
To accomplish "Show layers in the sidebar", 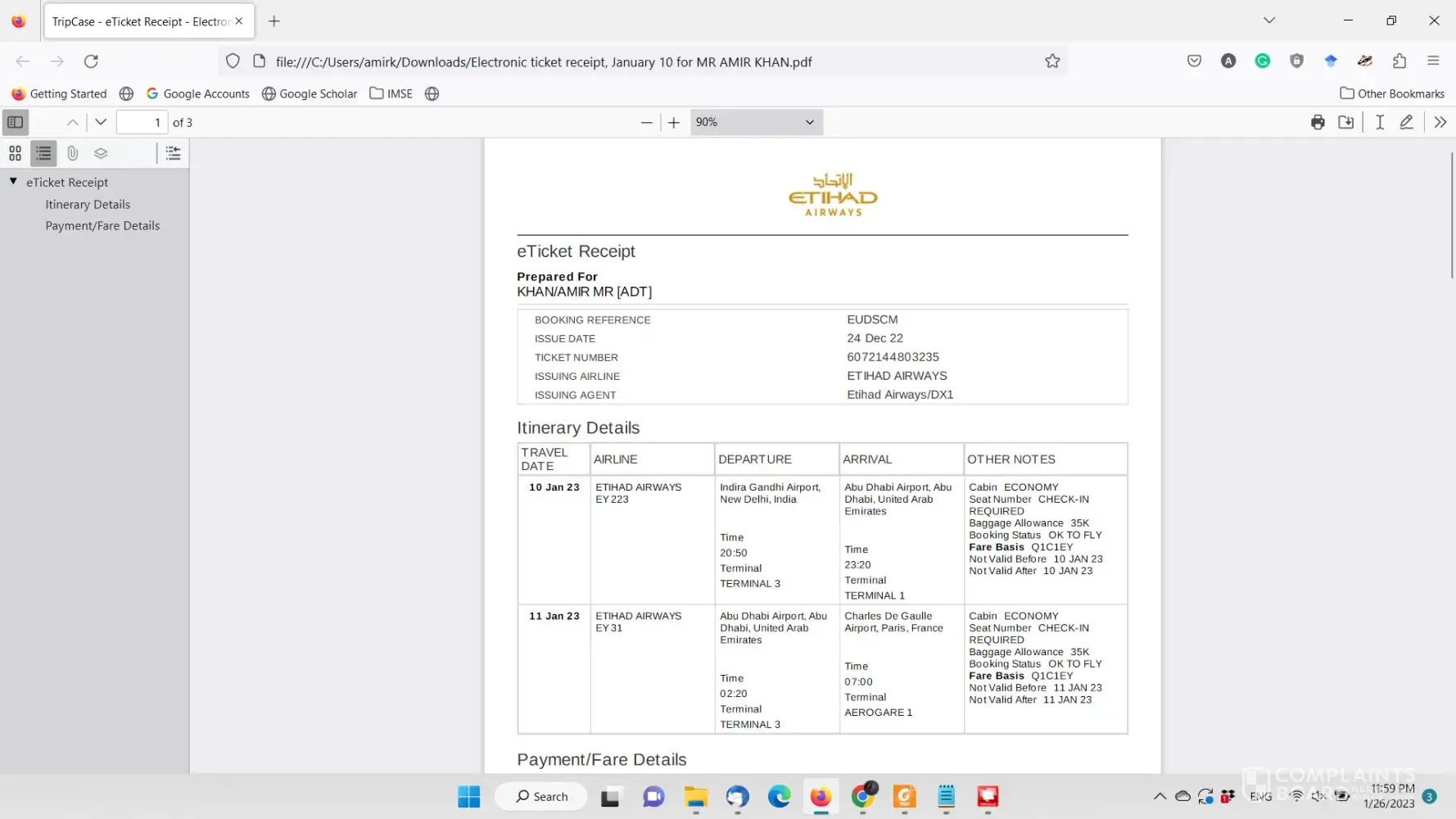I will (101, 153).
